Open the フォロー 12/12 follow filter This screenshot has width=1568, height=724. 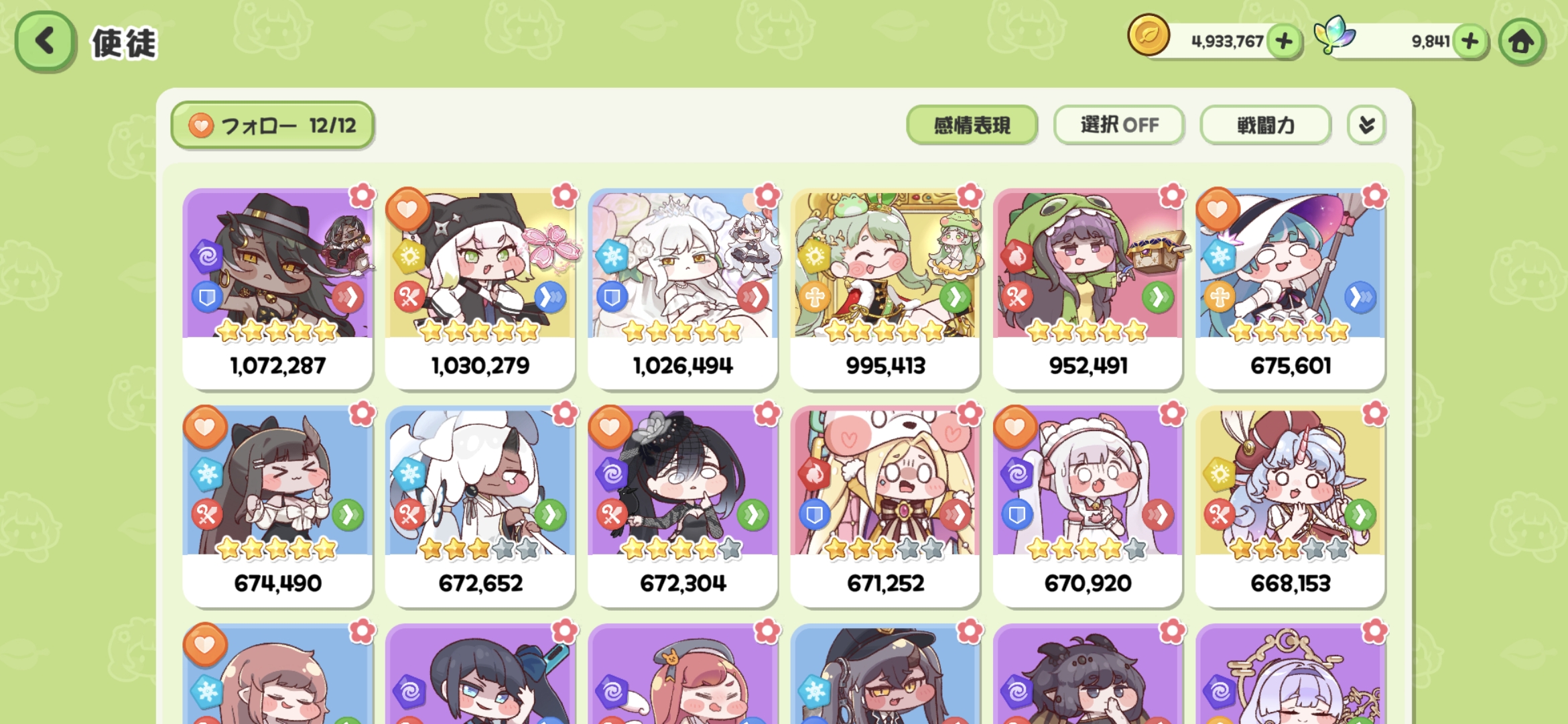(273, 125)
